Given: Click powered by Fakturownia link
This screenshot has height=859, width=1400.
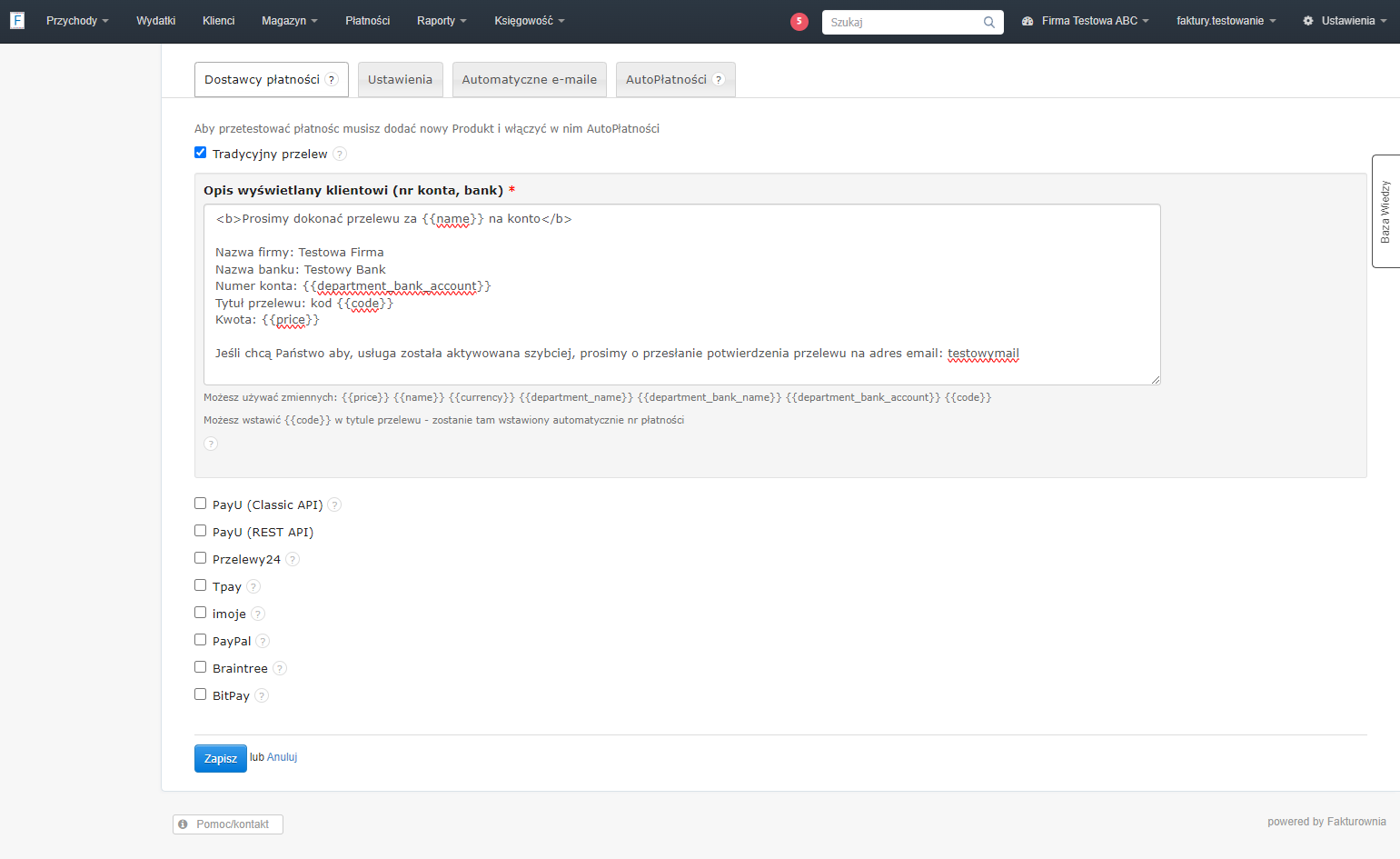Looking at the screenshot, I should tap(1326, 822).
